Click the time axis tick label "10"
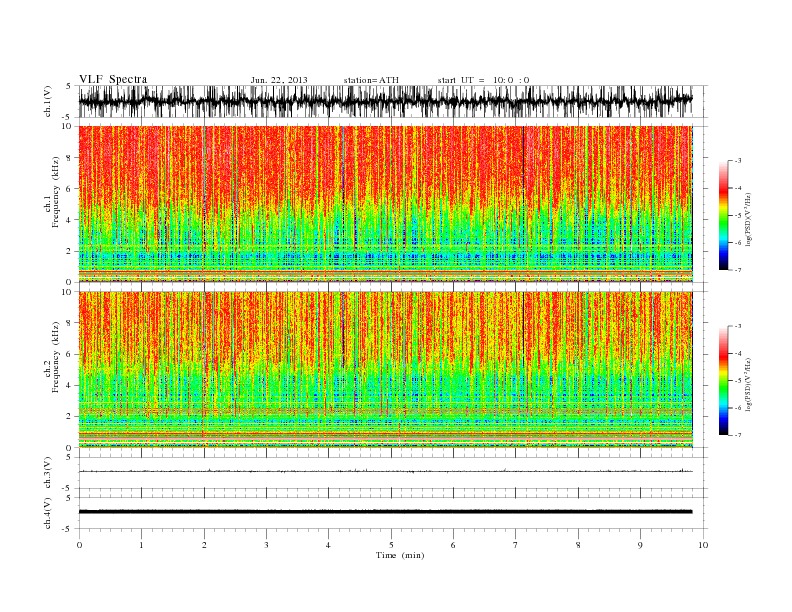The image size is (792, 612). click(x=703, y=545)
